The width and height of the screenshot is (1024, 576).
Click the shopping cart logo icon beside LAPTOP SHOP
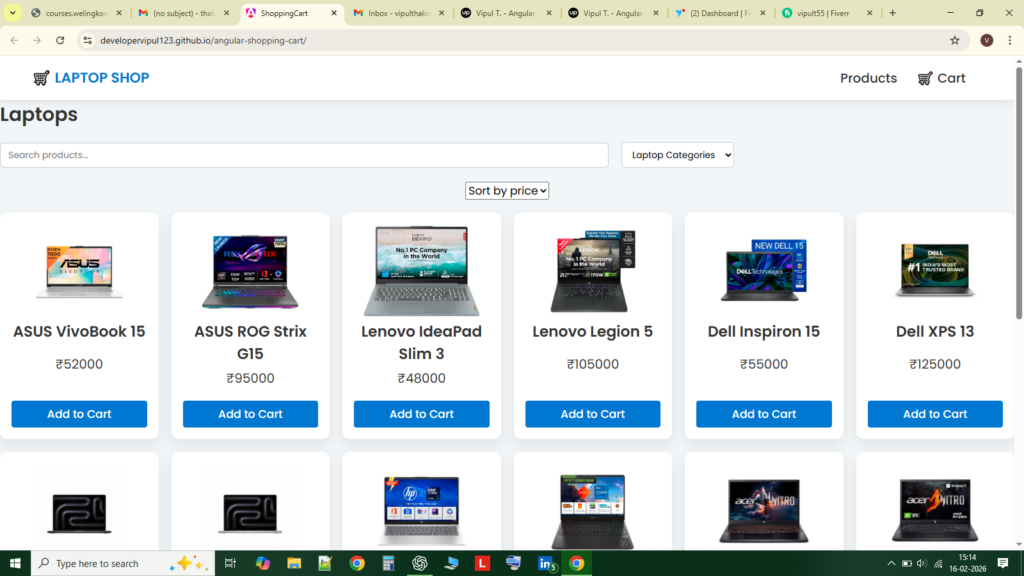pyautogui.click(x=41, y=78)
